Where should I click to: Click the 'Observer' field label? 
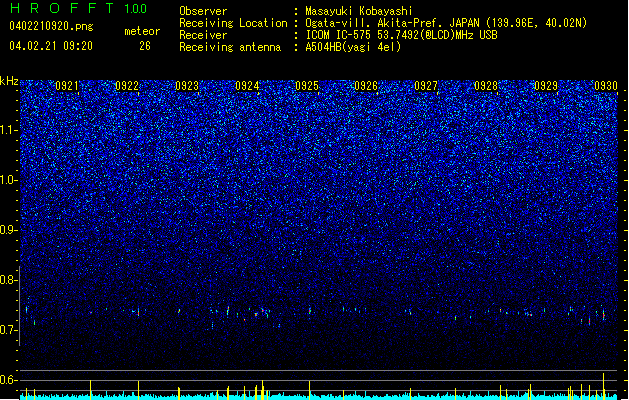tap(203, 11)
